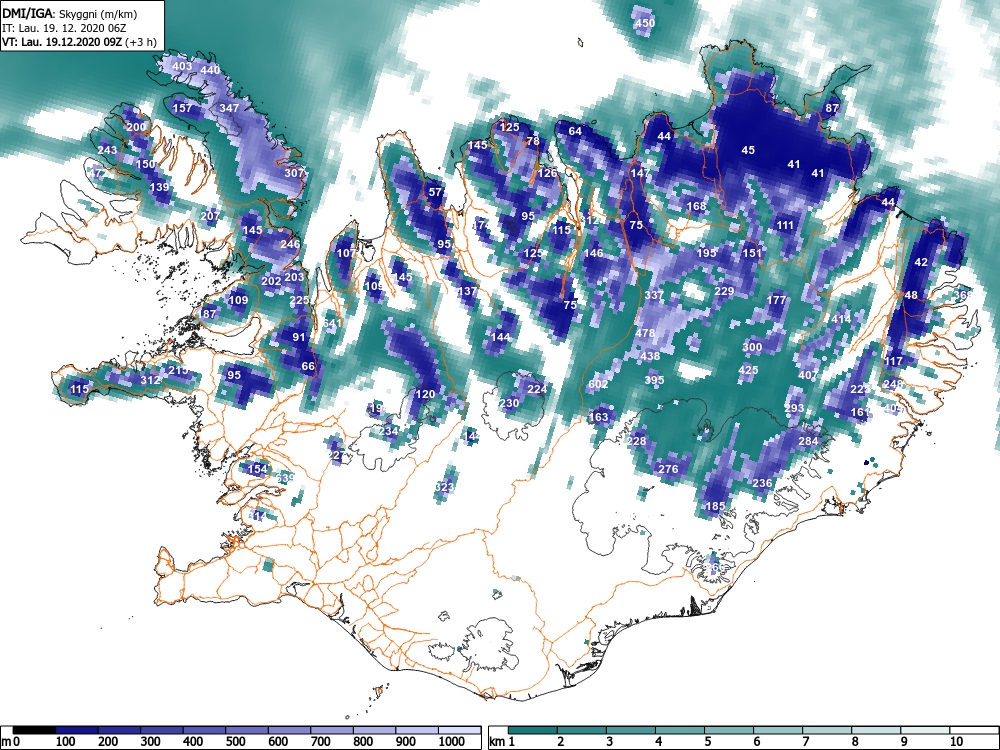This screenshot has height=750, width=1000.
Task: Click the 215 value on Snæfellsnes peninsula
Action: 178,370
